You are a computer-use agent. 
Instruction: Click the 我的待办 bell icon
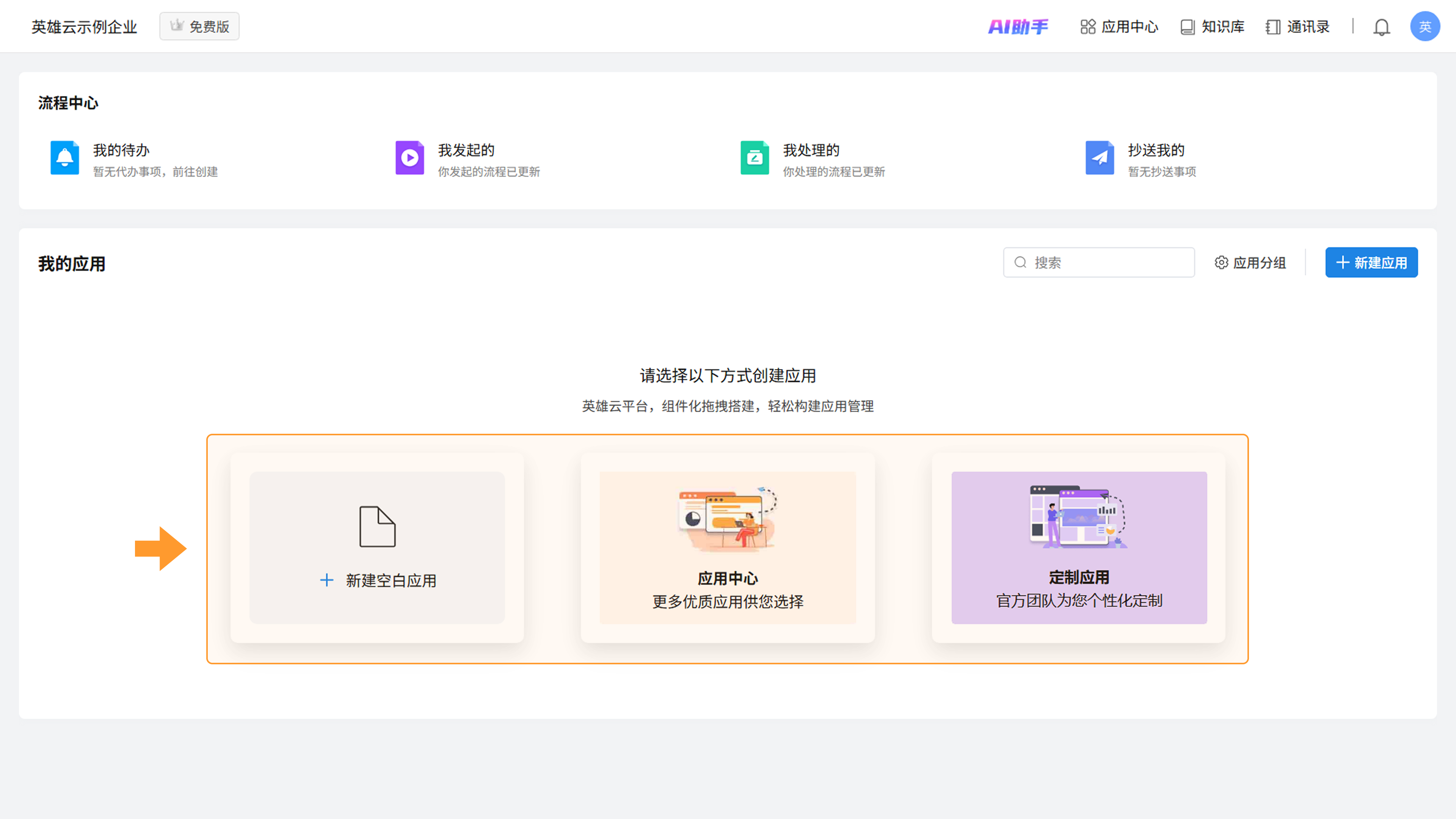(x=64, y=158)
